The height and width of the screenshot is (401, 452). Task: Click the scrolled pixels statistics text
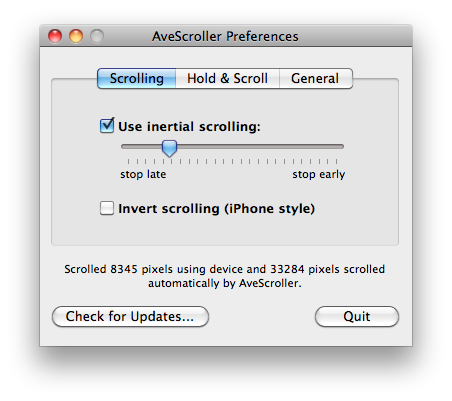[x=225, y=276]
